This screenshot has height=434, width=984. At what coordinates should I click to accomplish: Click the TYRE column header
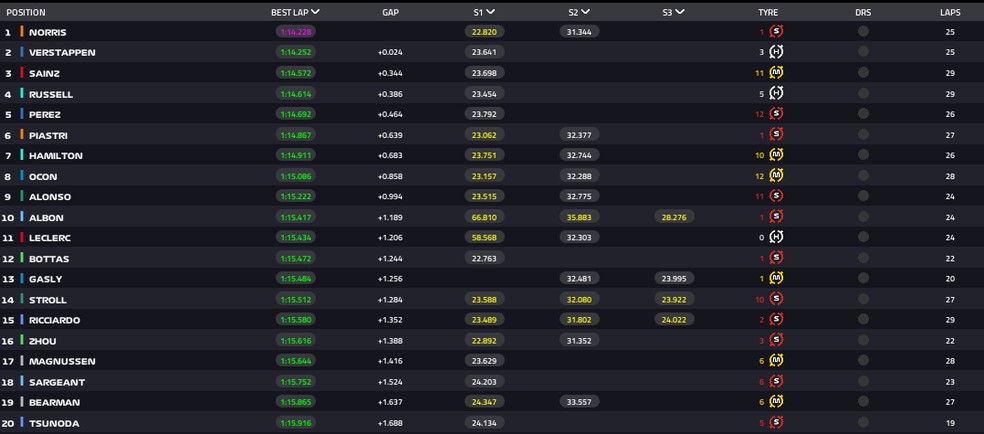coord(768,13)
